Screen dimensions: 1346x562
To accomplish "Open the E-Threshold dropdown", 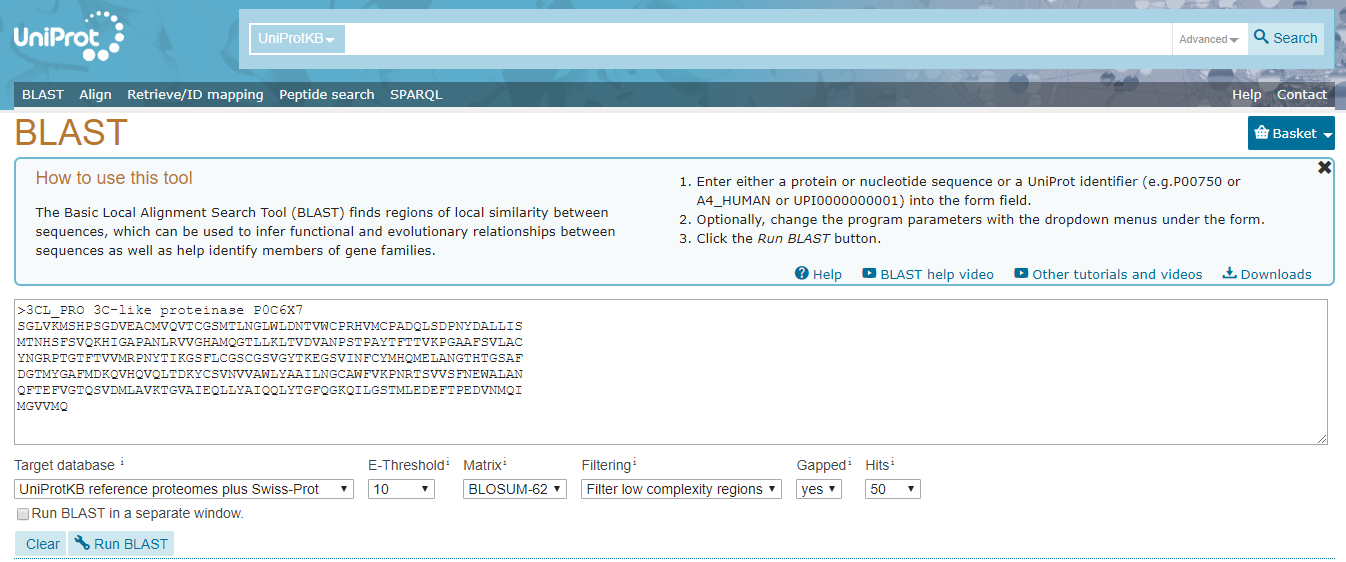I will pyautogui.click(x=401, y=489).
